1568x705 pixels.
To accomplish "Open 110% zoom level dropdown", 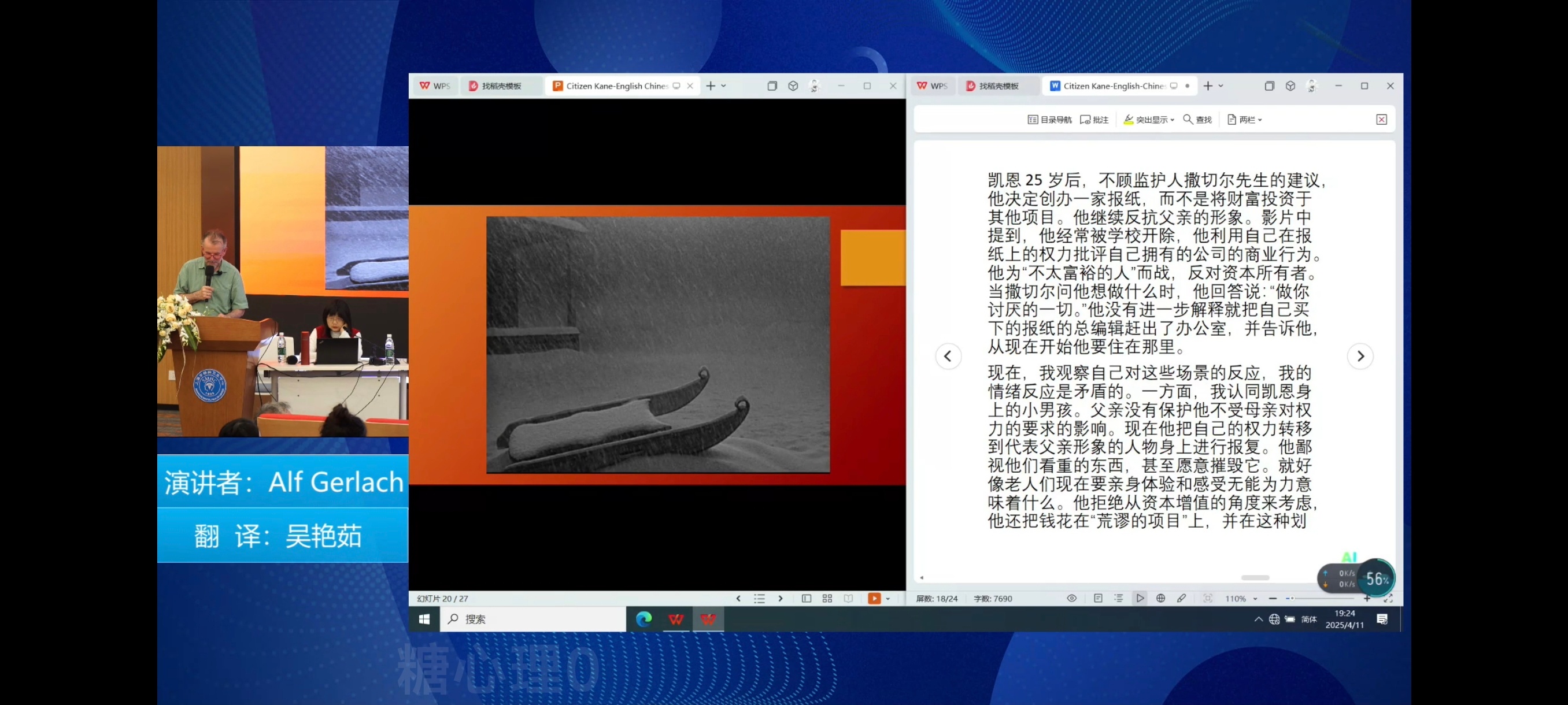I will tap(1241, 599).
